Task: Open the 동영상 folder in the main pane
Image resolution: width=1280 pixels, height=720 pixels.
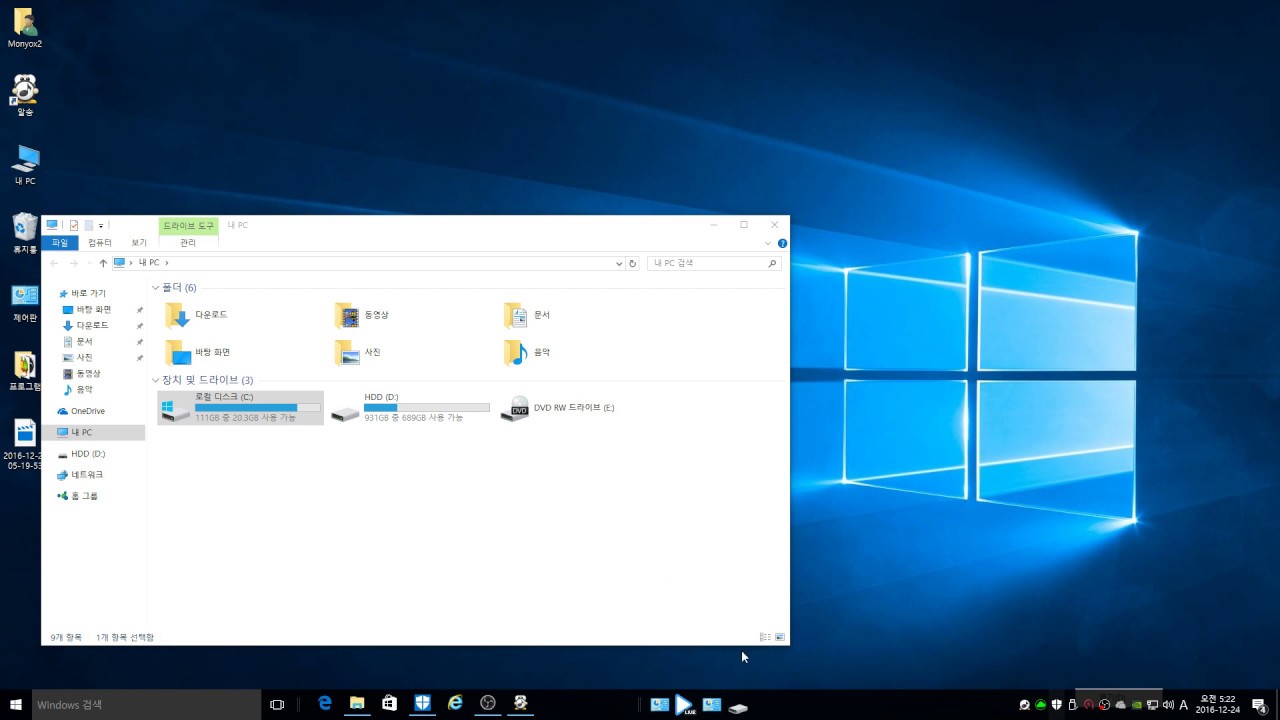Action: 362,315
